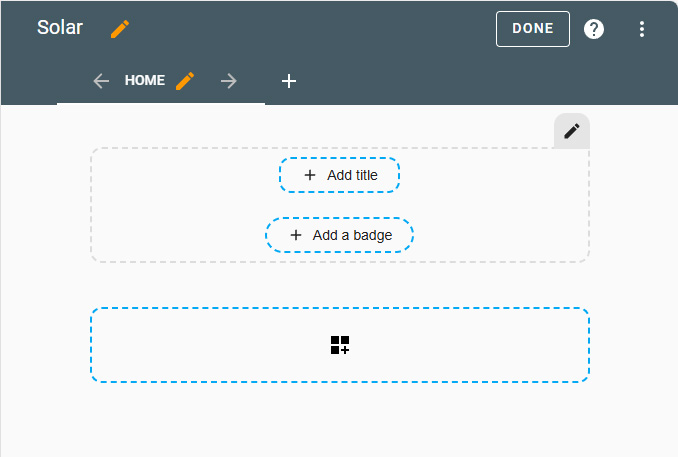The width and height of the screenshot is (678, 457).
Task: Click the blue dashed add-card placeholder
Action: tap(340, 345)
